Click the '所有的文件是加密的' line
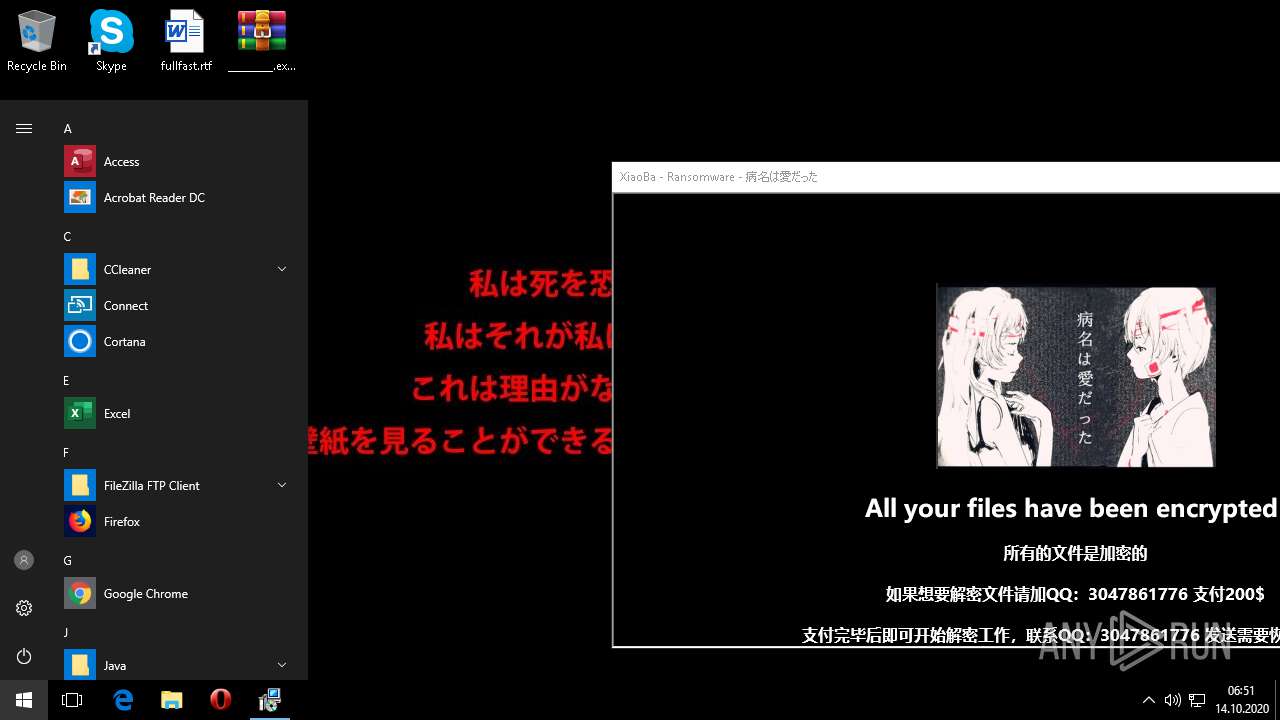This screenshot has height=720, width=1280. [x=1075, y=553]
